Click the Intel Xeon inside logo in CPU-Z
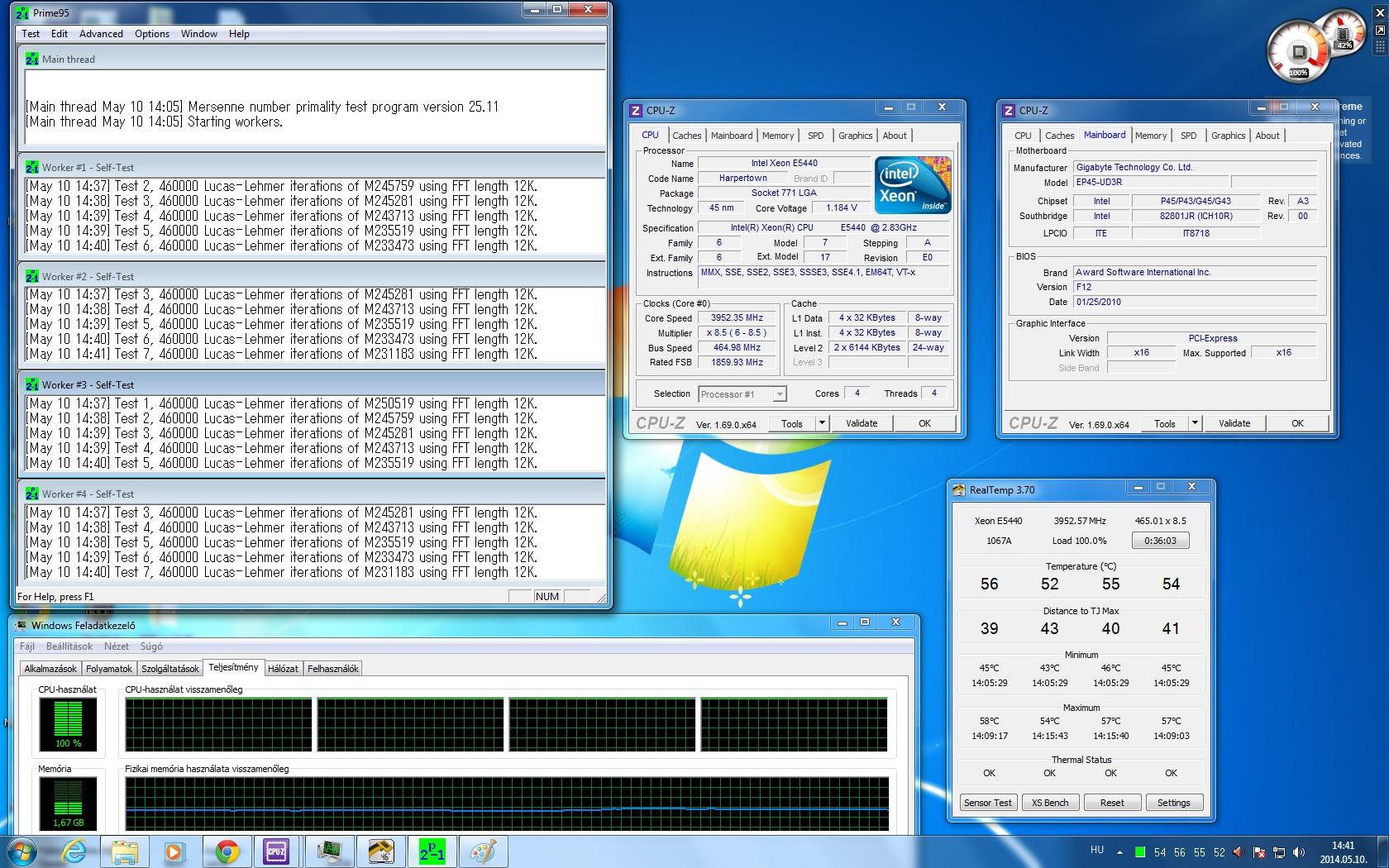1389x868 pixels. click(914, 184)
